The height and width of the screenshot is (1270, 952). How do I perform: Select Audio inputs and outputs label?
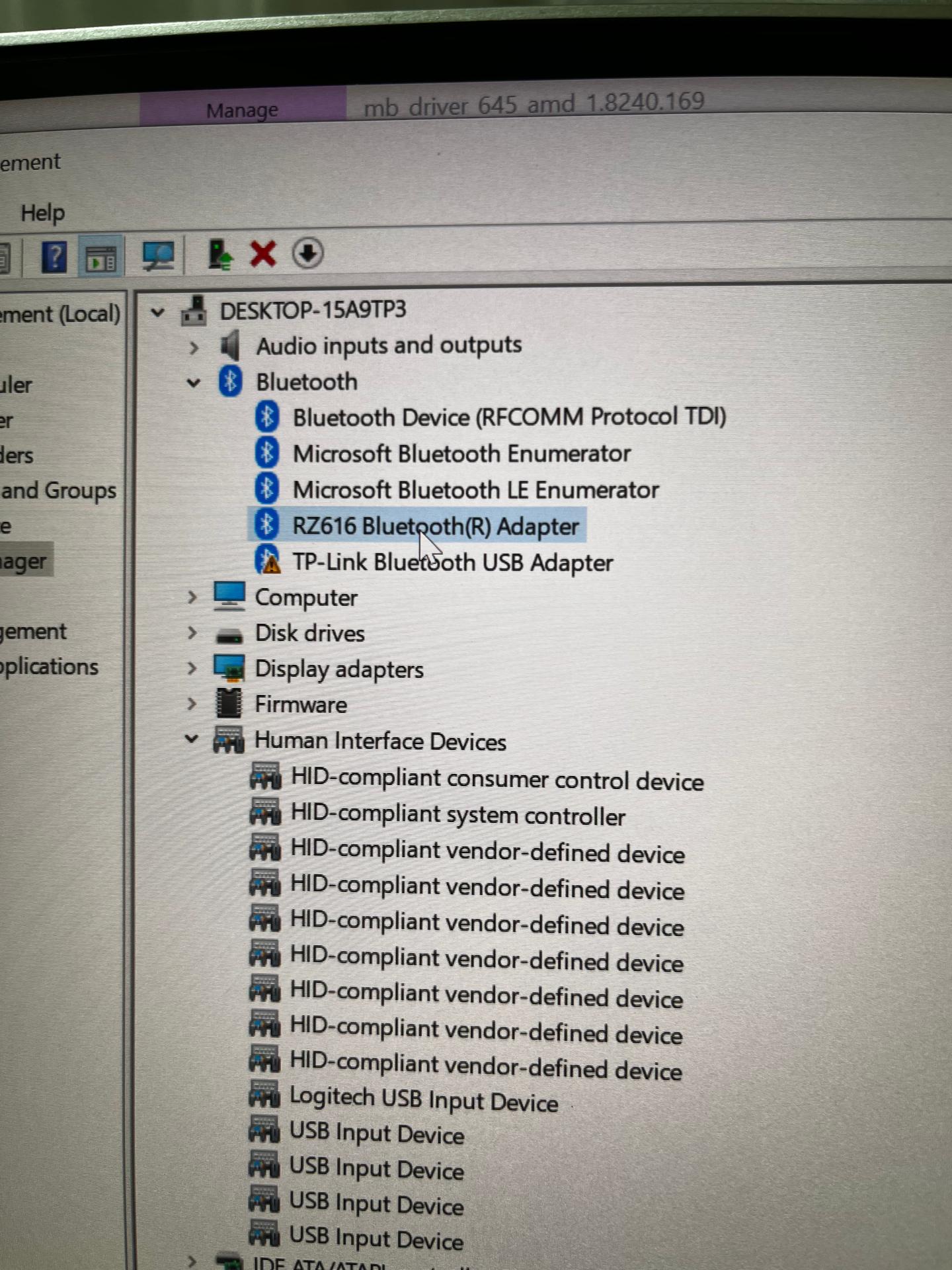389,345
